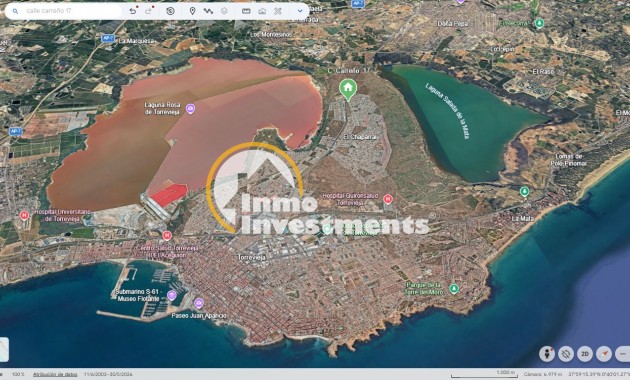This screenshot has height=380, width=630.
Task: Undo the last action in the toolbar
Action: [133, 11]
